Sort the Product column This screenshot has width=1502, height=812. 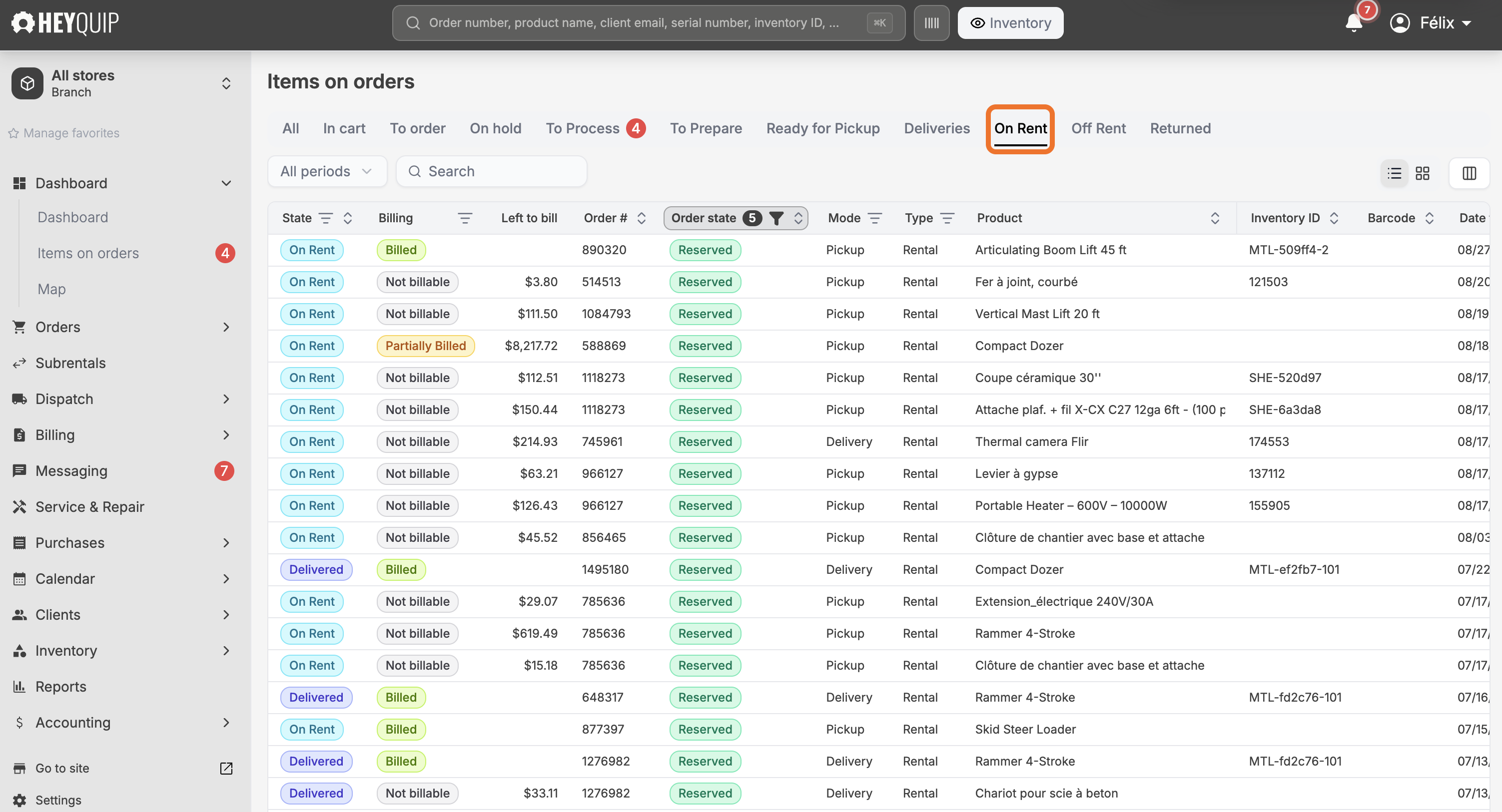click(1215, 218)
